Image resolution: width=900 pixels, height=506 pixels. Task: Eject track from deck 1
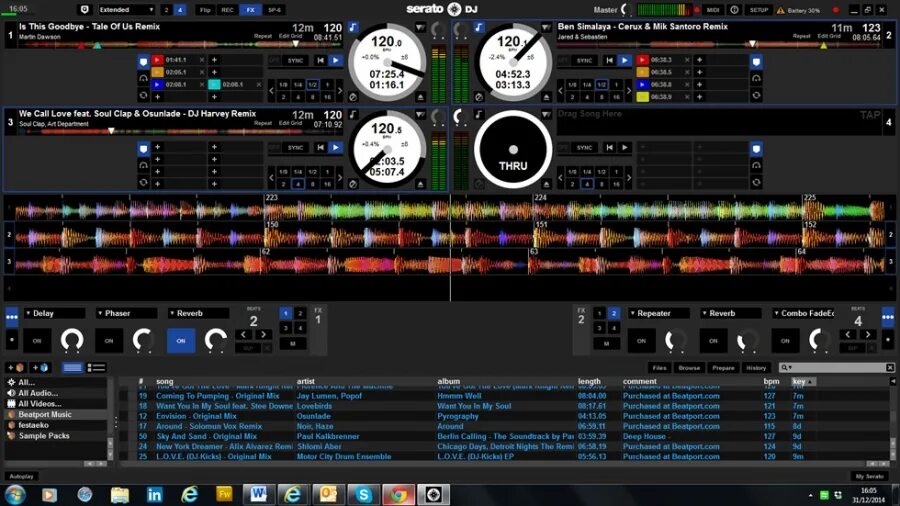click(420, 97)
